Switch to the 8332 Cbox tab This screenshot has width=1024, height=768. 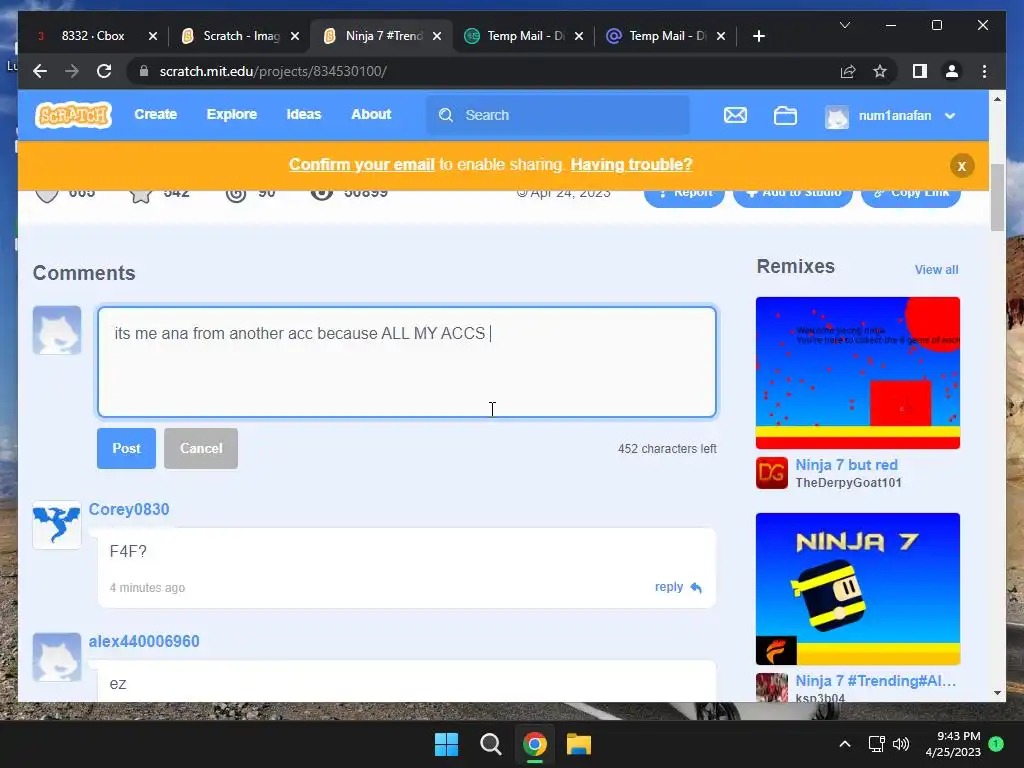[92, 36]
